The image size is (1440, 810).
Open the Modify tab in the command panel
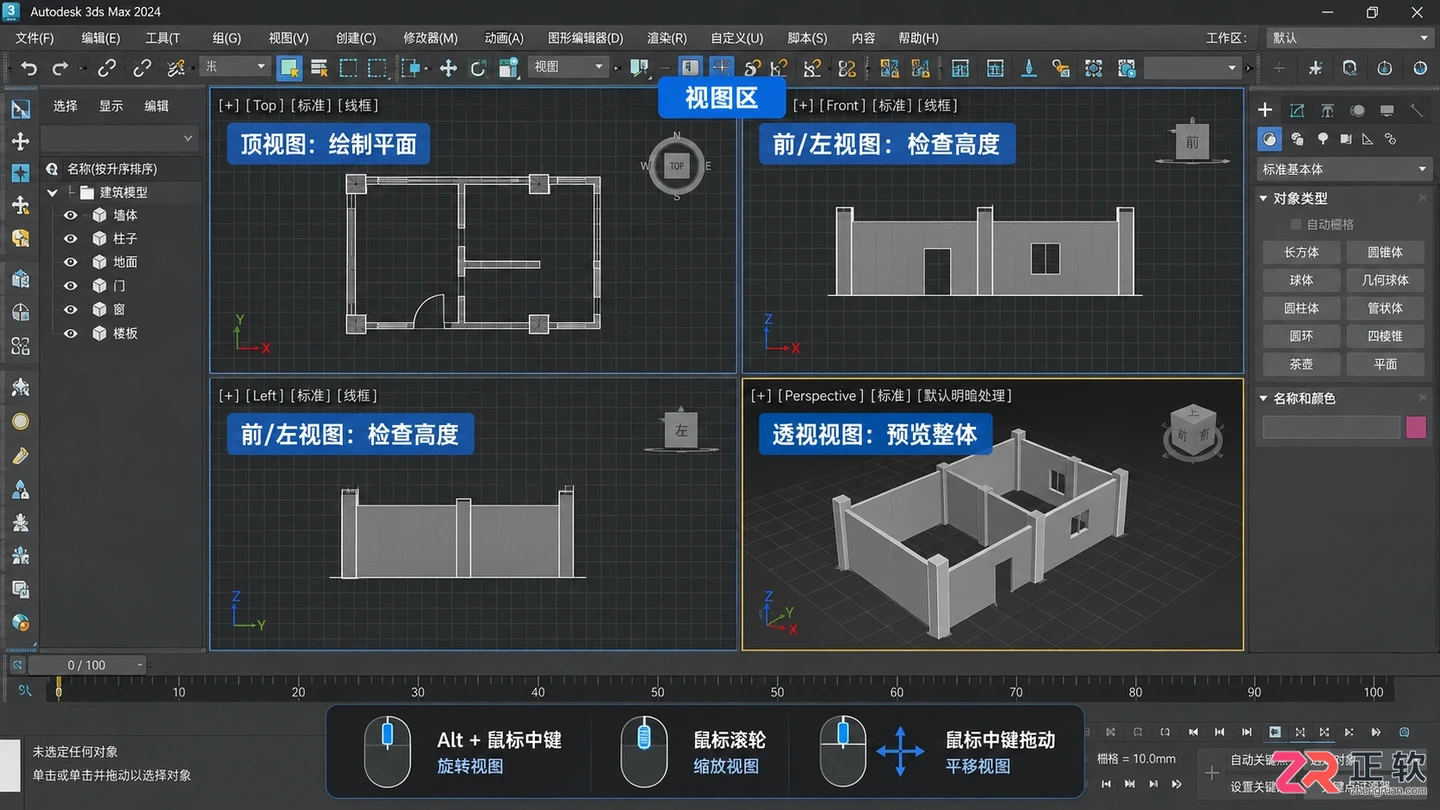1297,110
